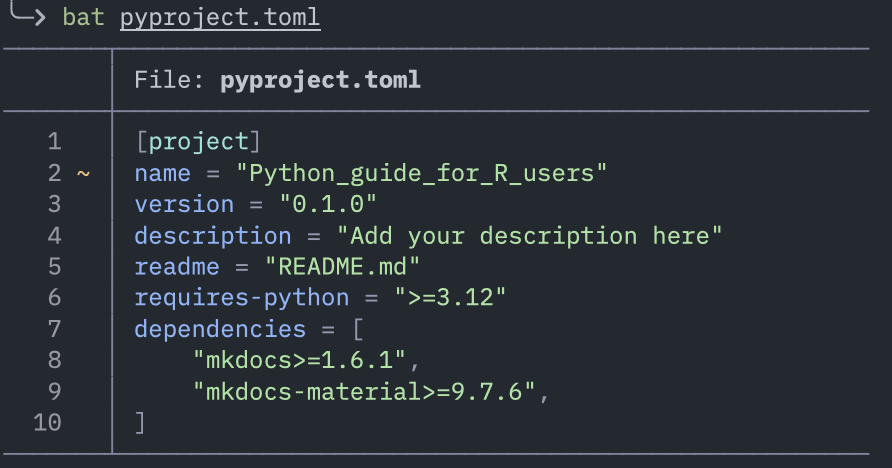Click the dependencies key
Image resolution: width=892 pixels, height=468 pixels.
220,329
